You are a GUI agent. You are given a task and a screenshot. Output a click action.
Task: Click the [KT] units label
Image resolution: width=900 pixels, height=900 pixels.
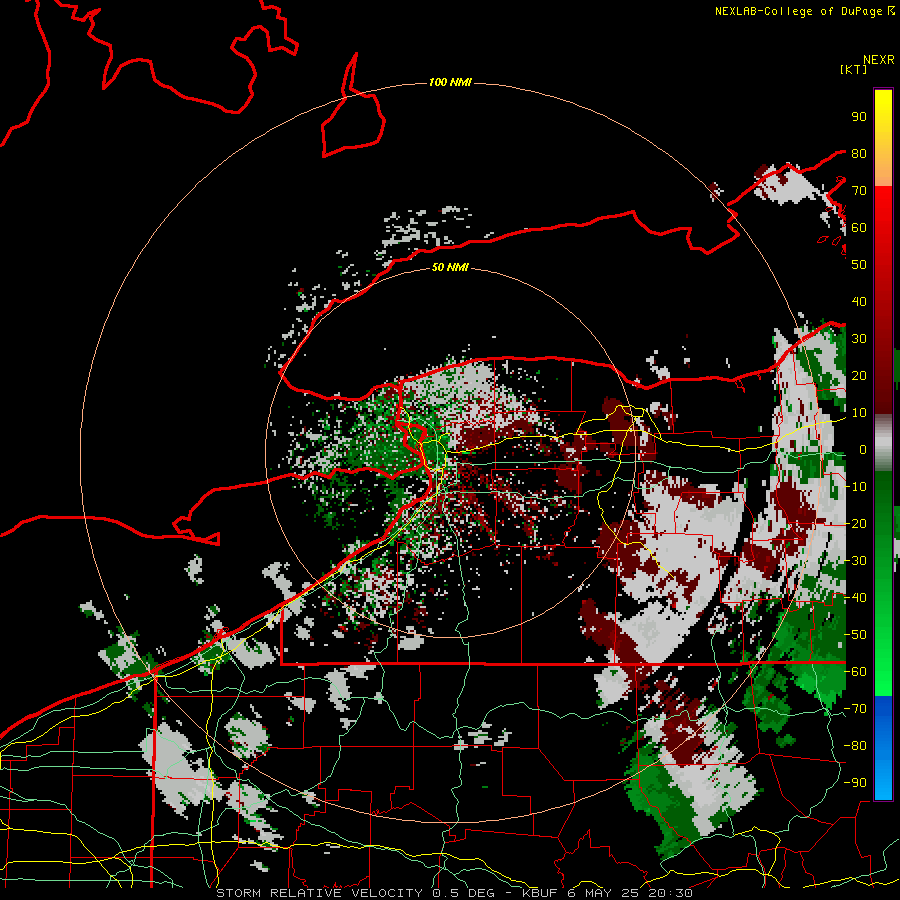click(854, 69)
